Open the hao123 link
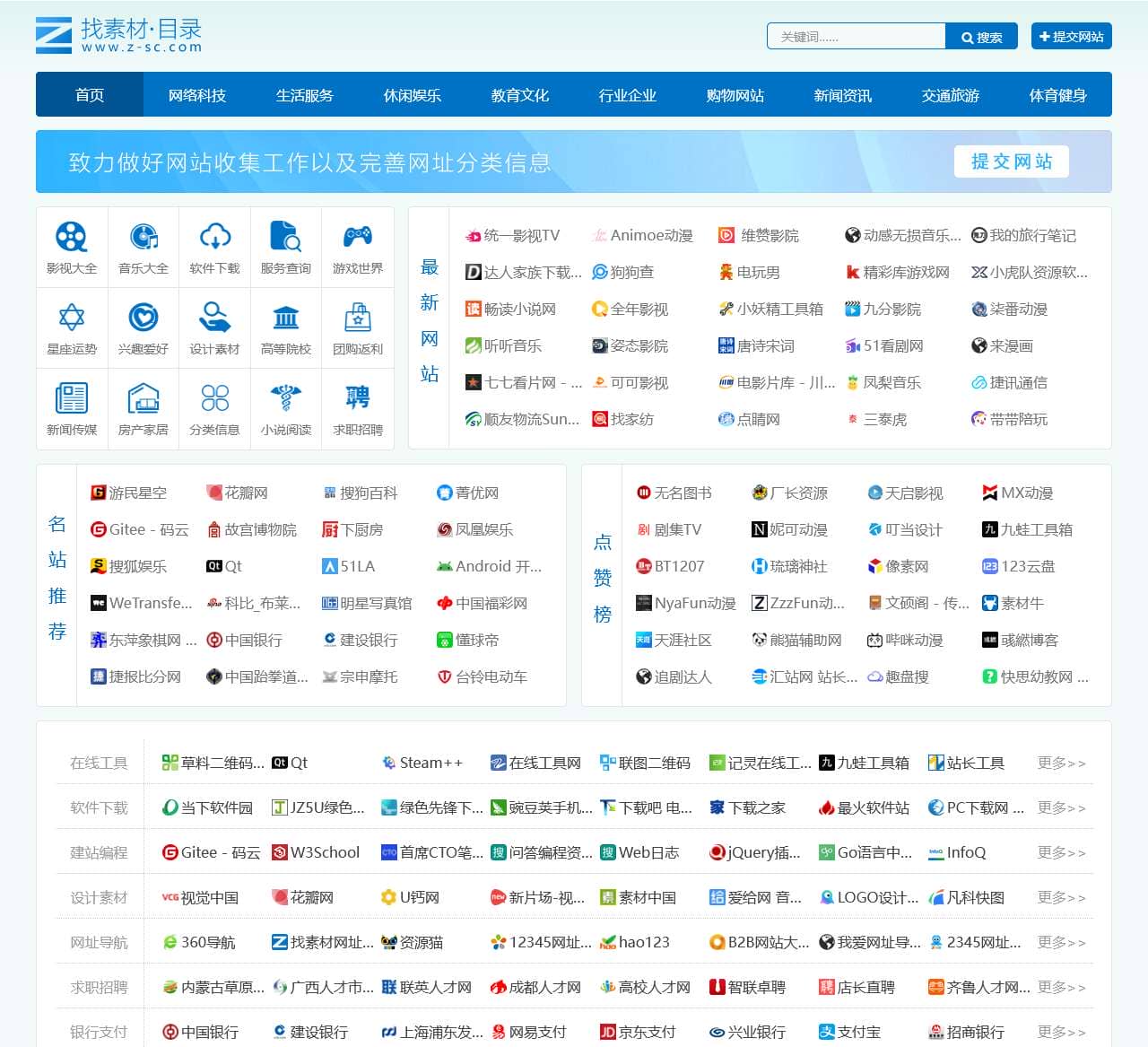This screenshot has height=1047, width=1148. click(644, 942)
